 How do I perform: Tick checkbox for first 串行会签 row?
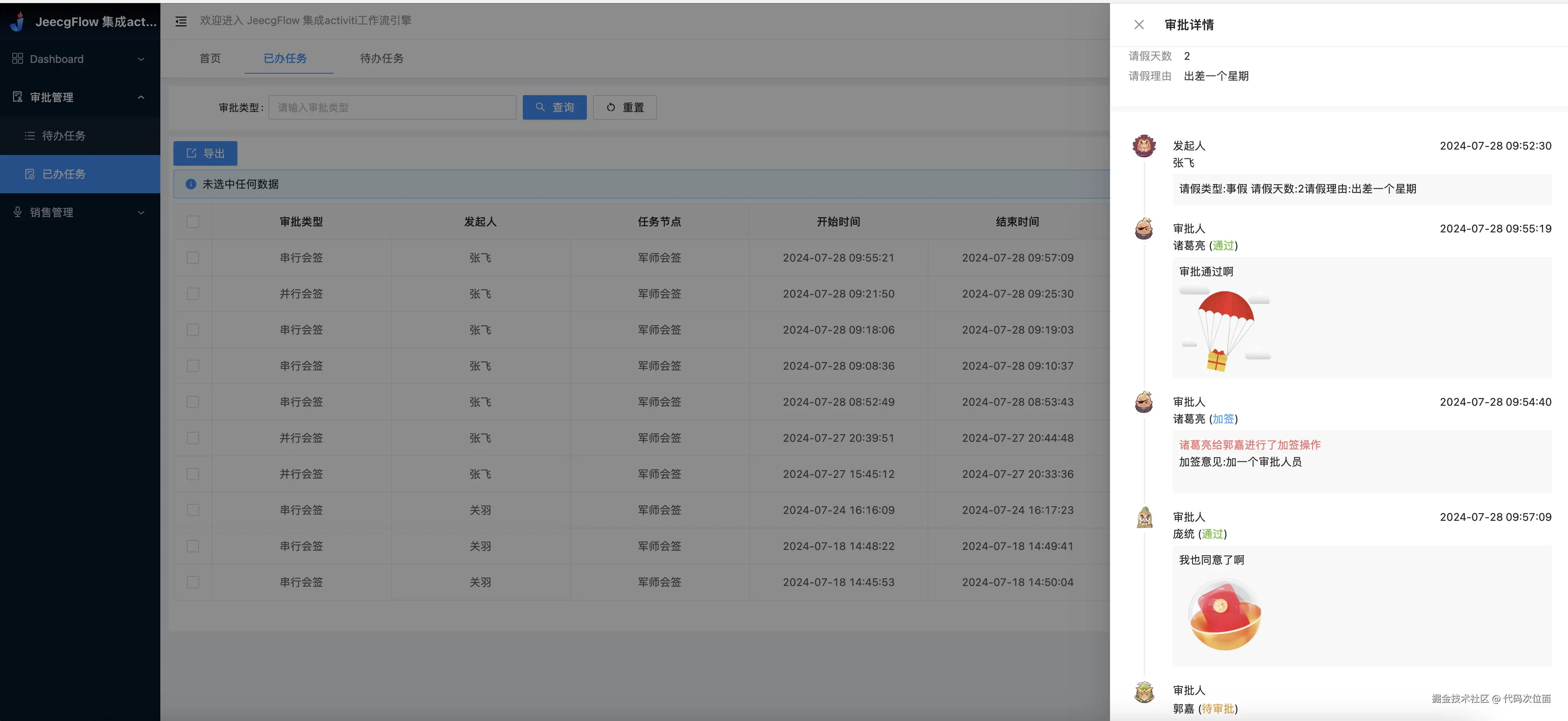[x=193, y=258]
